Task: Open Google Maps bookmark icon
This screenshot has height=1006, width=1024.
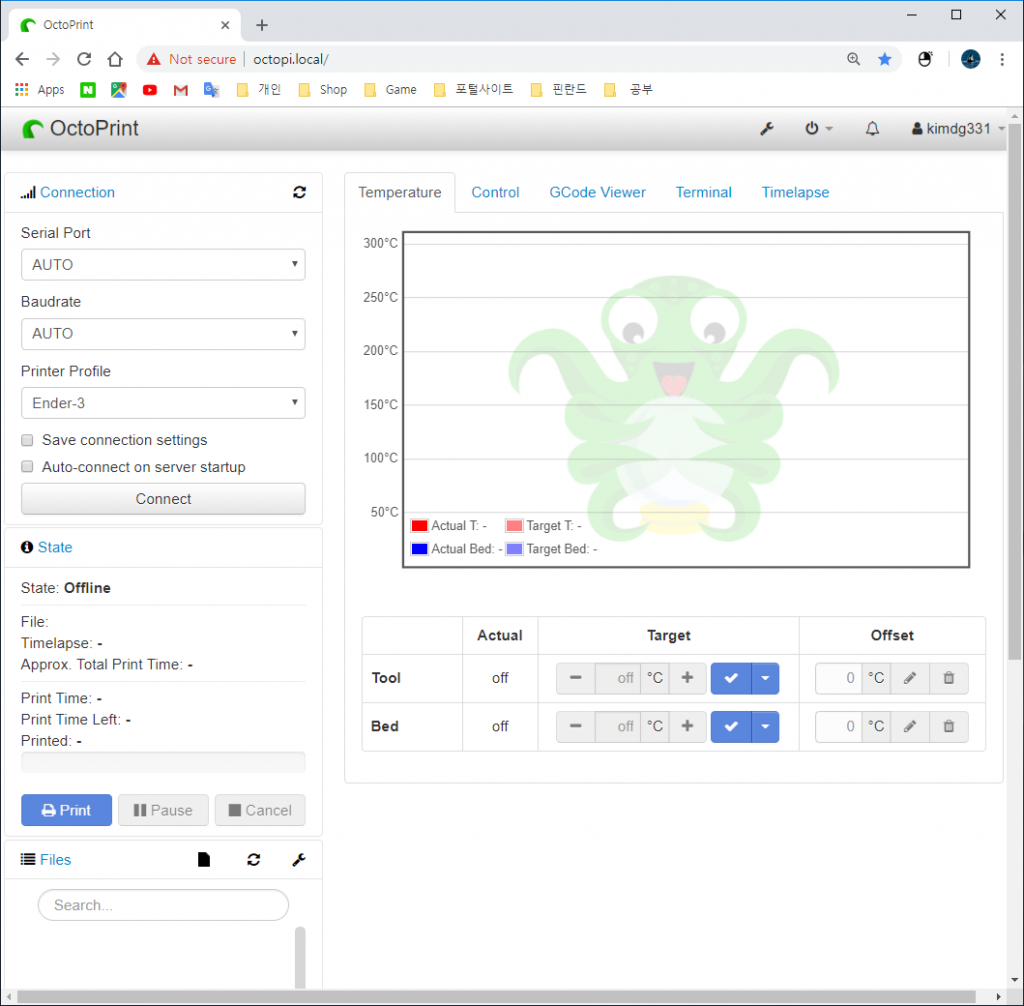Action: click(119, 89)
